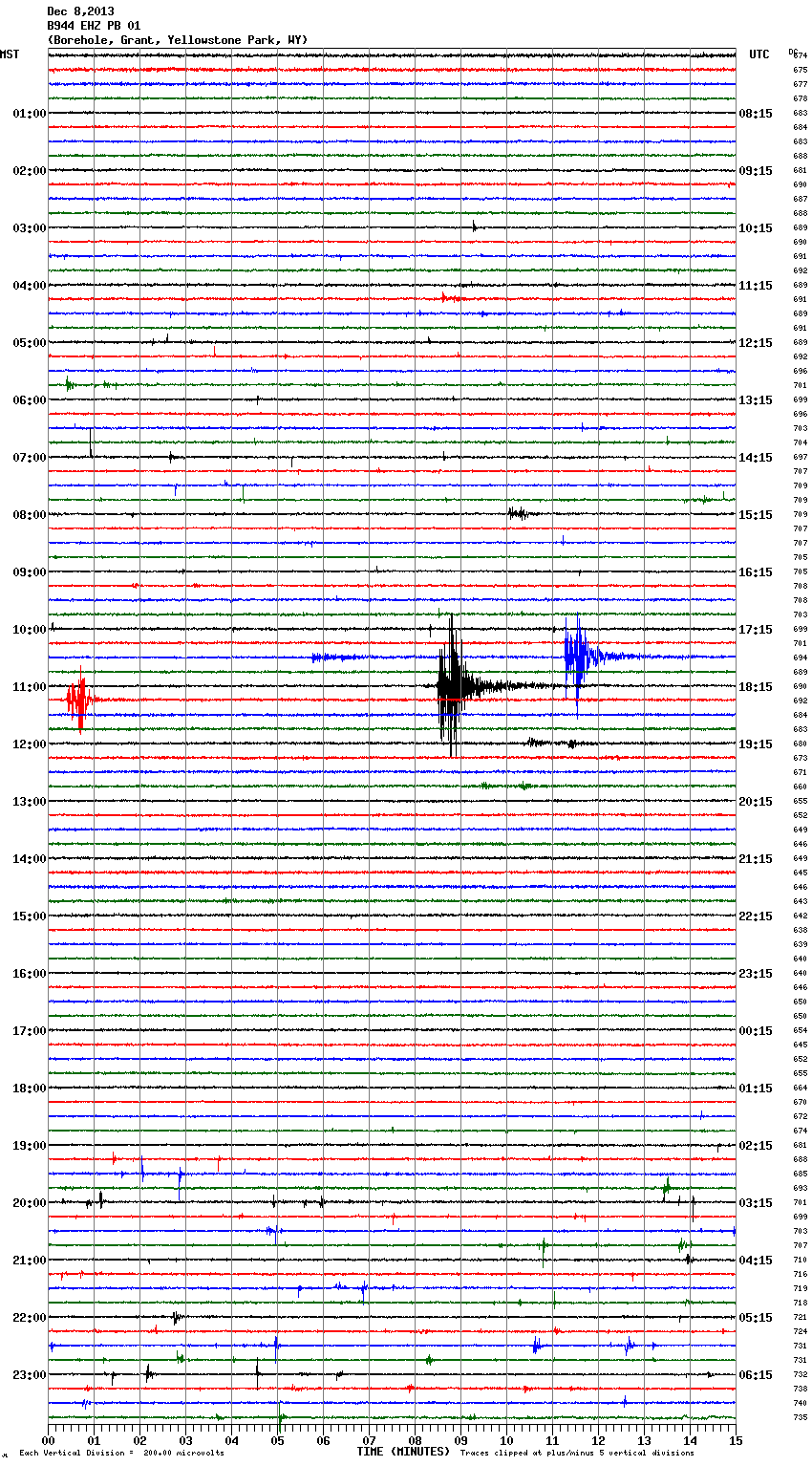The image size is (812, 1466).
Task: Click the 'Each Vertical Division = 200.00 microvolts' note
Action: tap(121, 1454)
